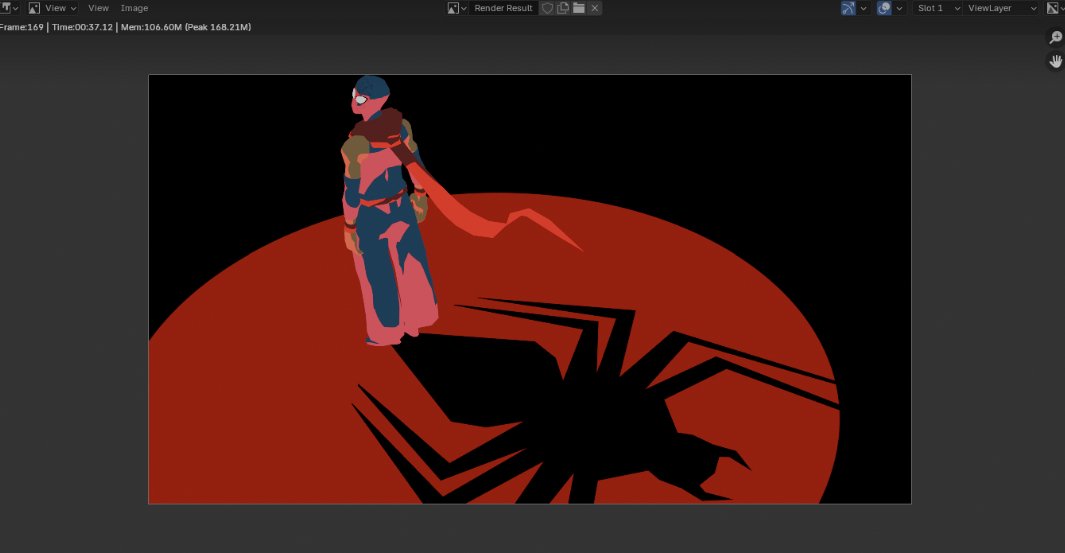
Task: Open the View mode dropdown with image icon
Action: 52,8
